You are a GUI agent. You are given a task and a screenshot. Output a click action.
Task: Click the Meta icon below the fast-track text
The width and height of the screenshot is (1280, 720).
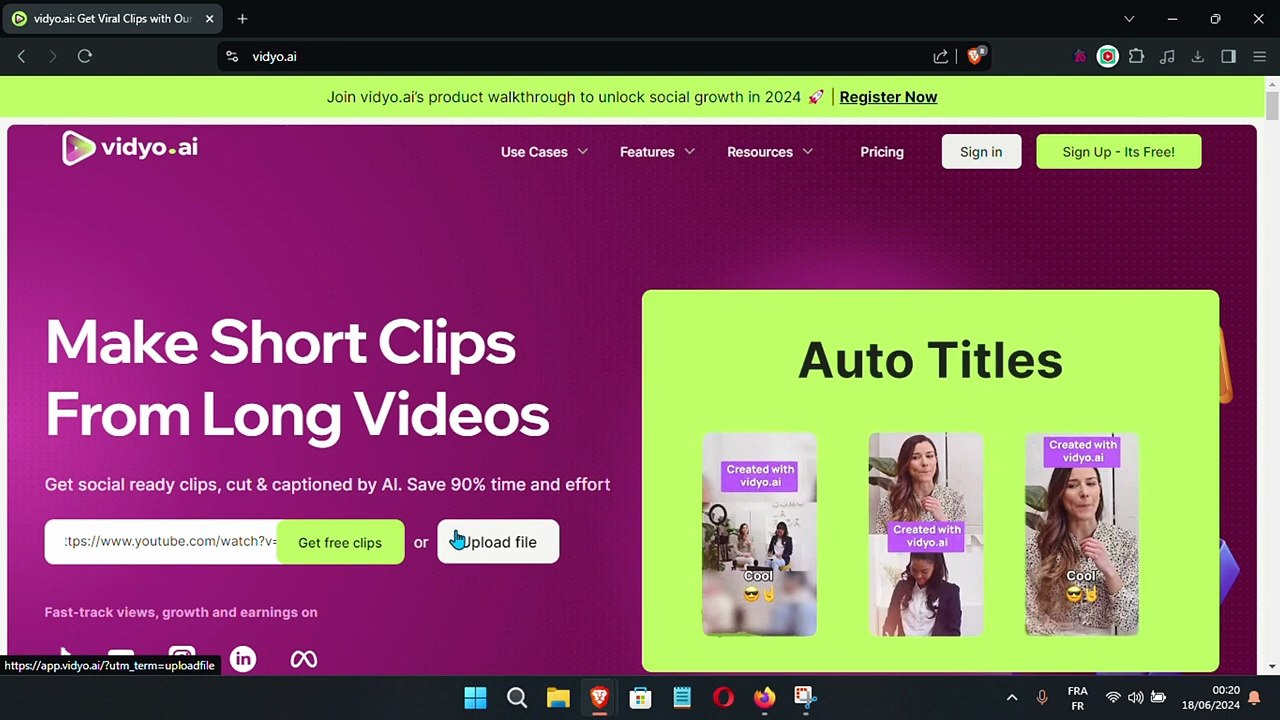(x=304, y=659)
